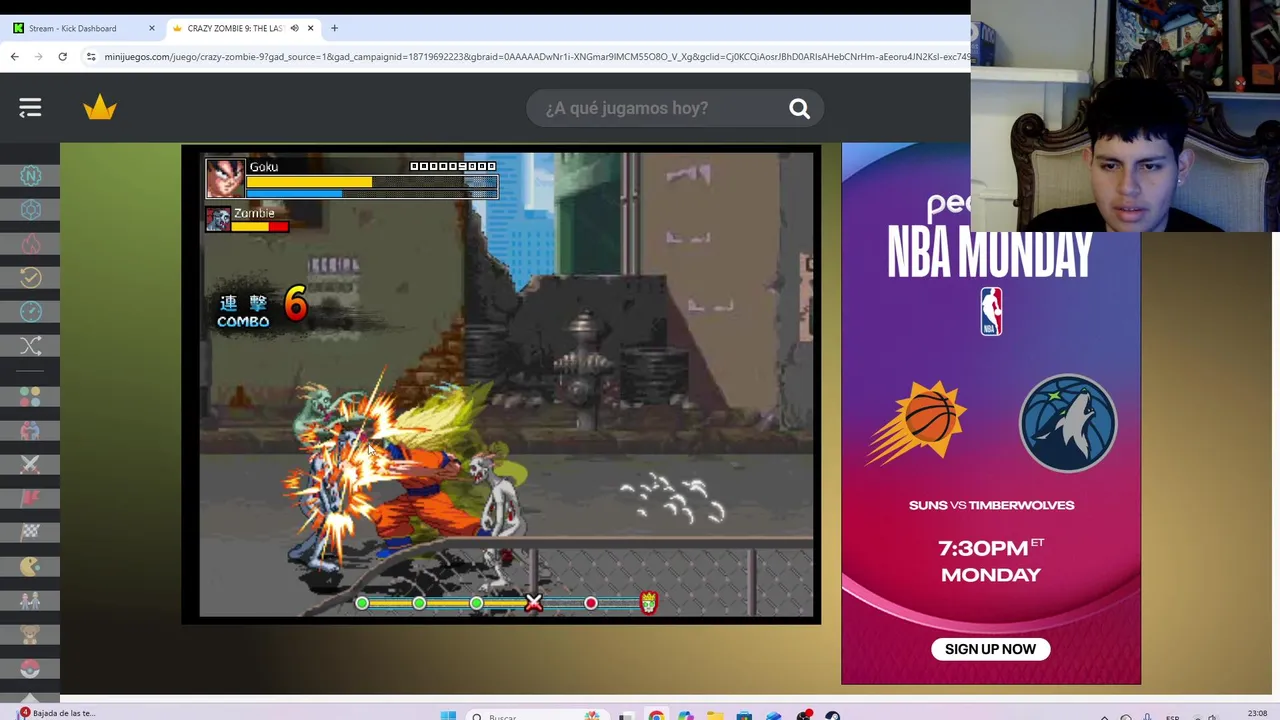Switch to the Stream - Kick Dashboard tab

[84, 28]
